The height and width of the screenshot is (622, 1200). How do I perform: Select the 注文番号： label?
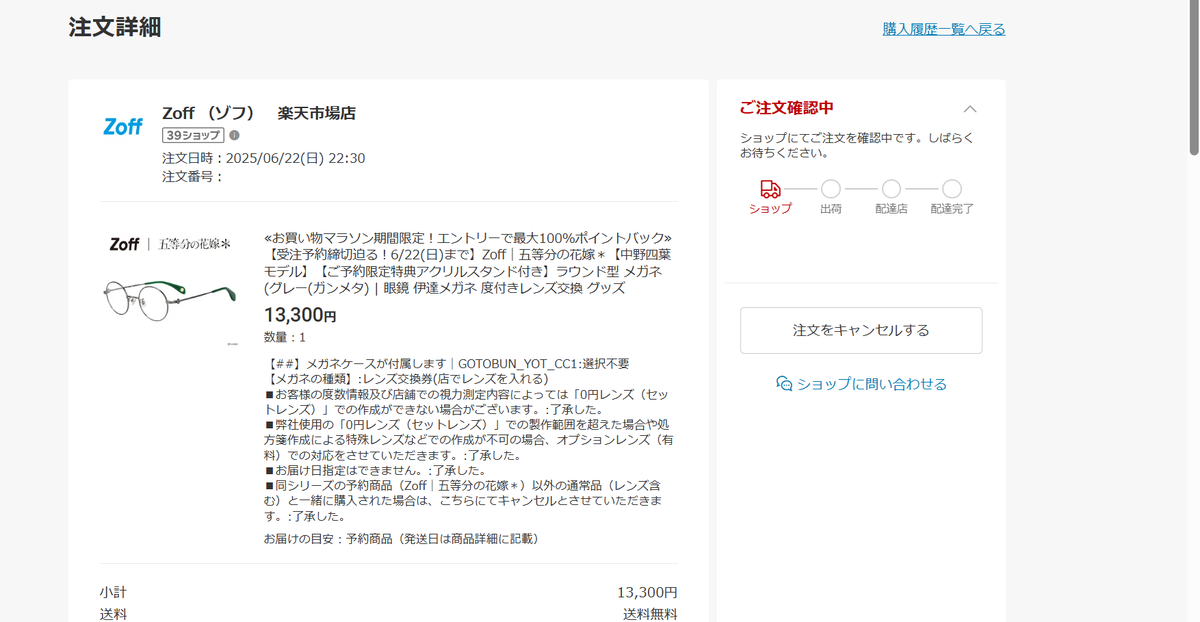point(192,177)
